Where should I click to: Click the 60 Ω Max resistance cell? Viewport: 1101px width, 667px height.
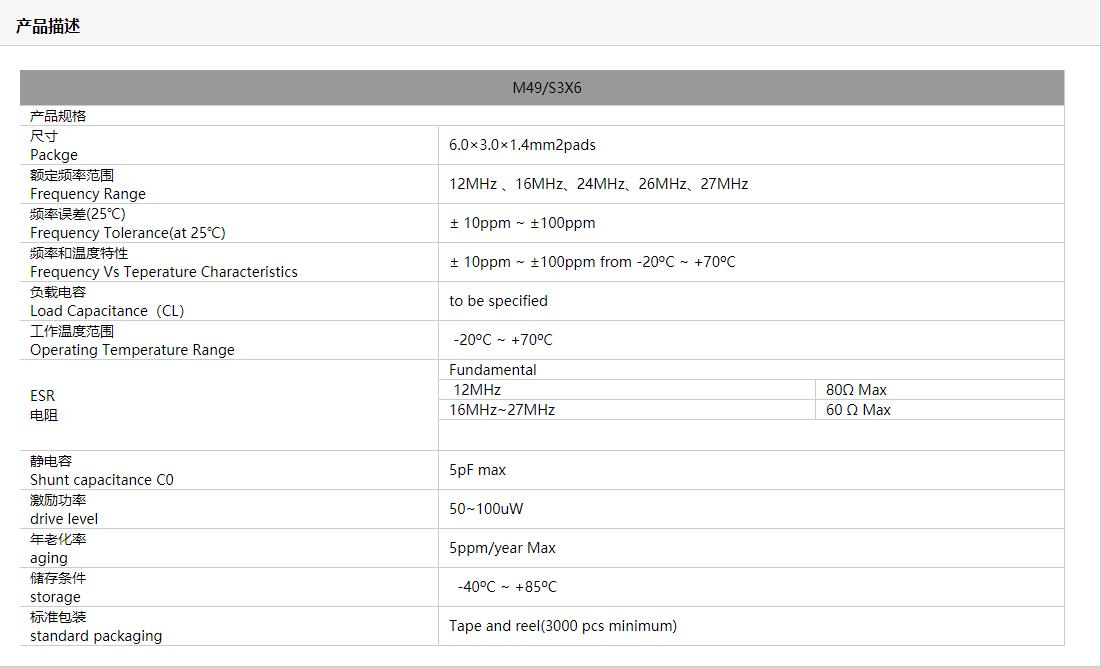point(858,410)
